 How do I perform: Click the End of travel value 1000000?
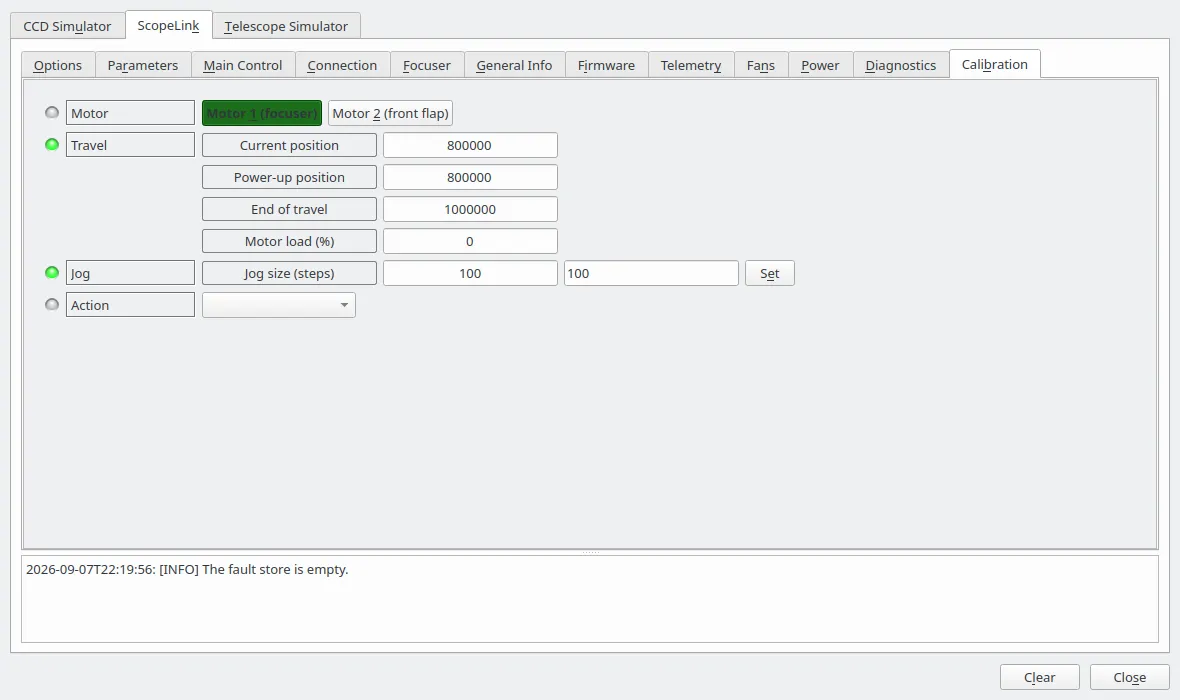pyautogui.click(x=470, y=209)
